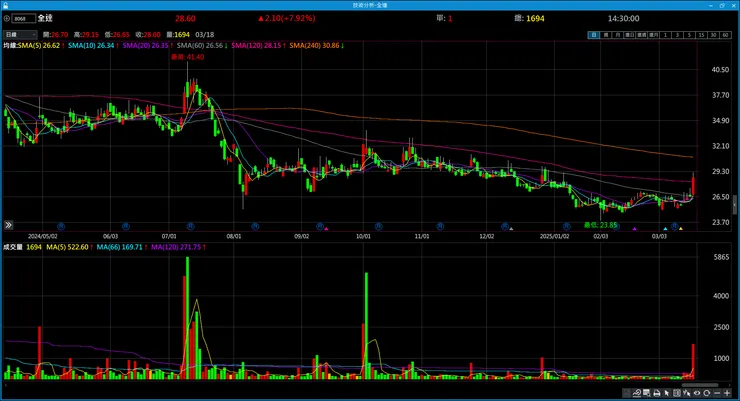
Task: Click the monthly marker icon near 11/01
Action: pyautogui.click(x=440, y=227)
